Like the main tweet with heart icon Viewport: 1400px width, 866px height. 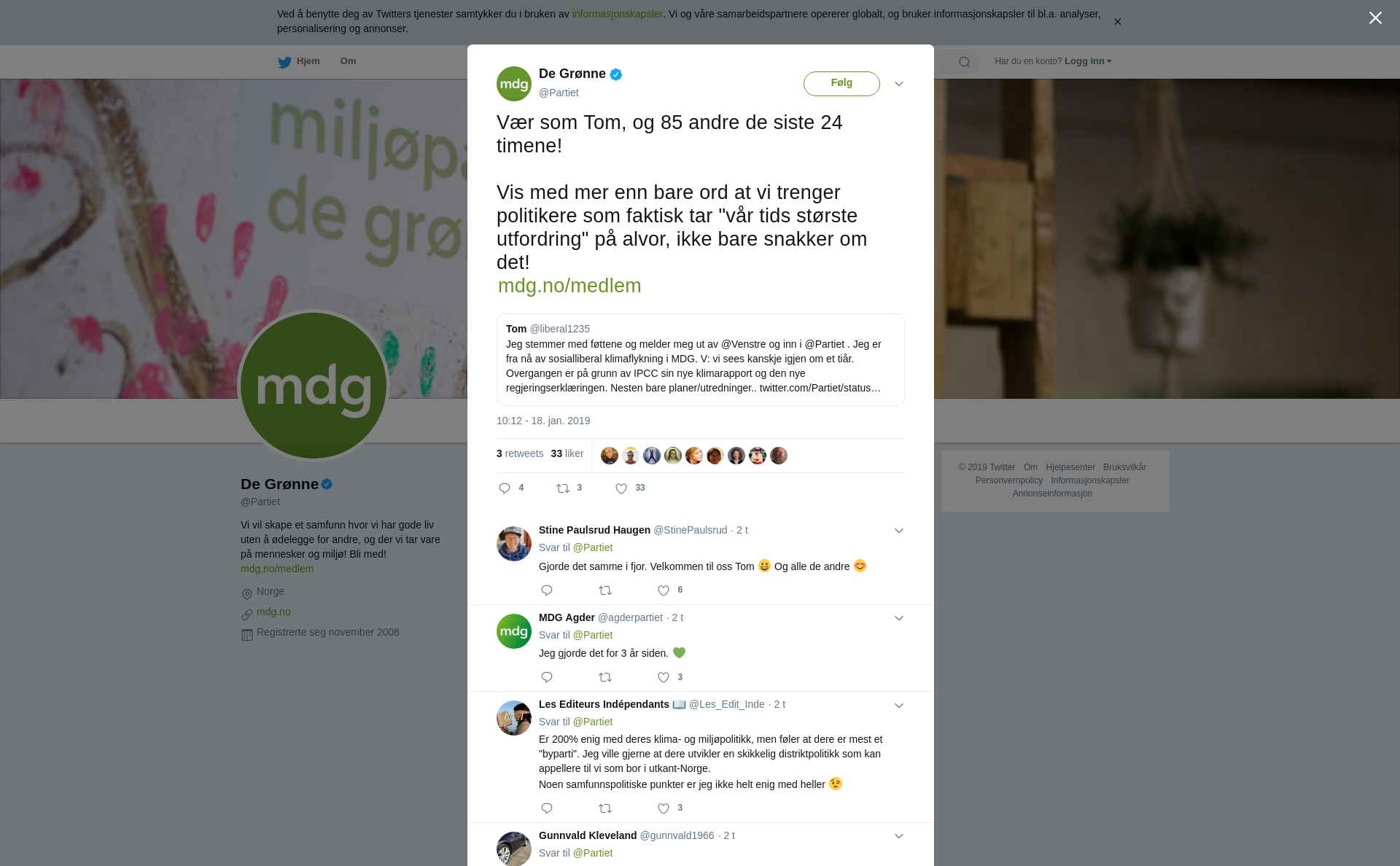(x=621, y=488)
